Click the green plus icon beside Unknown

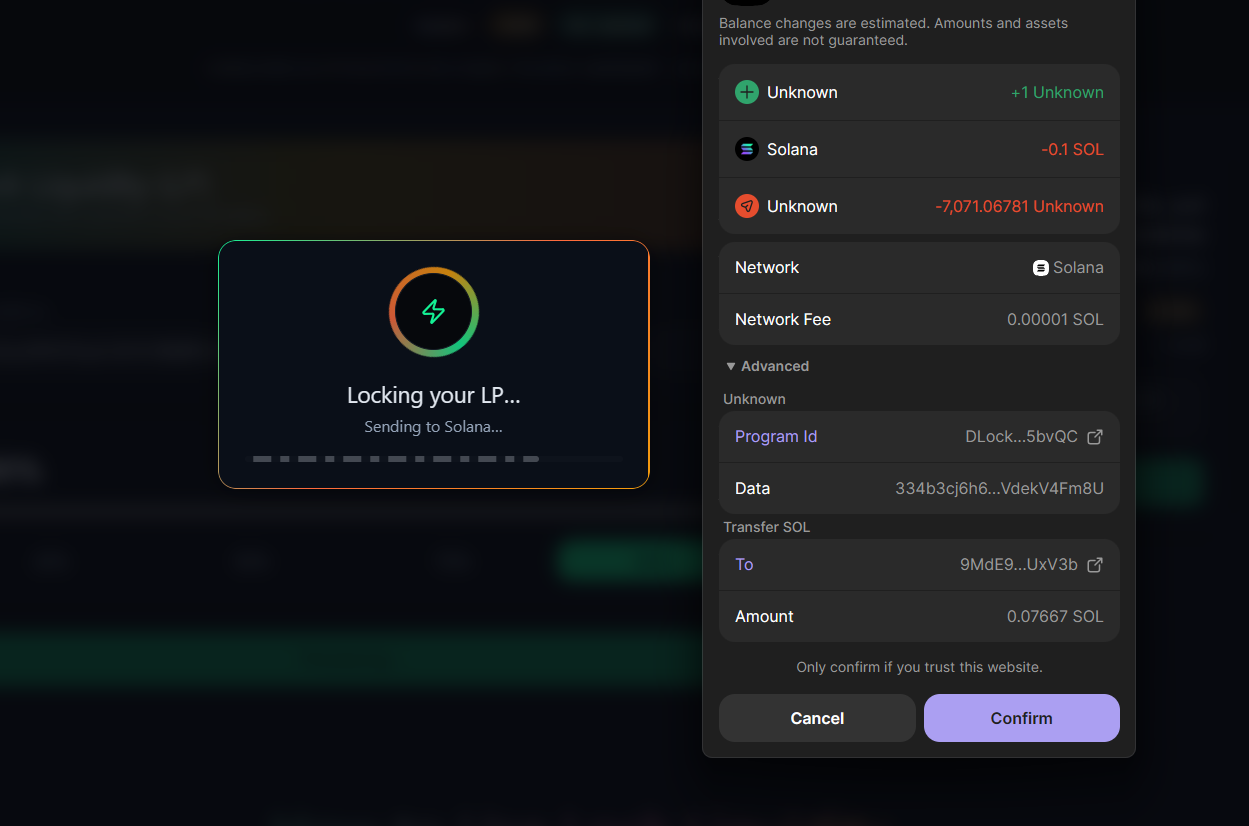click(747, 92)
